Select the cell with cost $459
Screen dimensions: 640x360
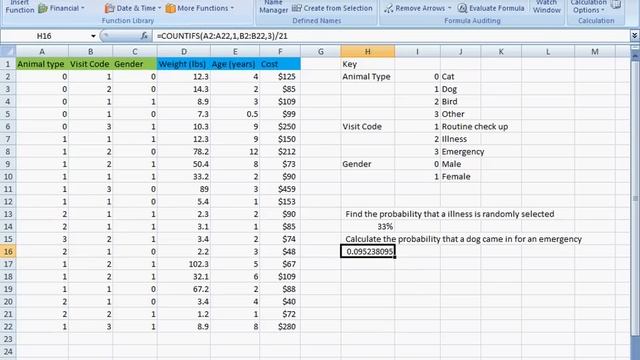(280, 189)
